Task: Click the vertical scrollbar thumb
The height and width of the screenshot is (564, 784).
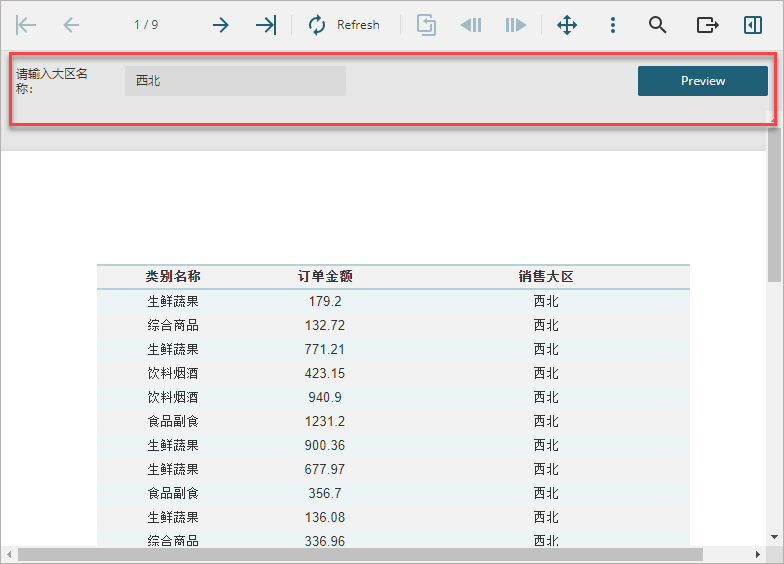Action: 774,202
